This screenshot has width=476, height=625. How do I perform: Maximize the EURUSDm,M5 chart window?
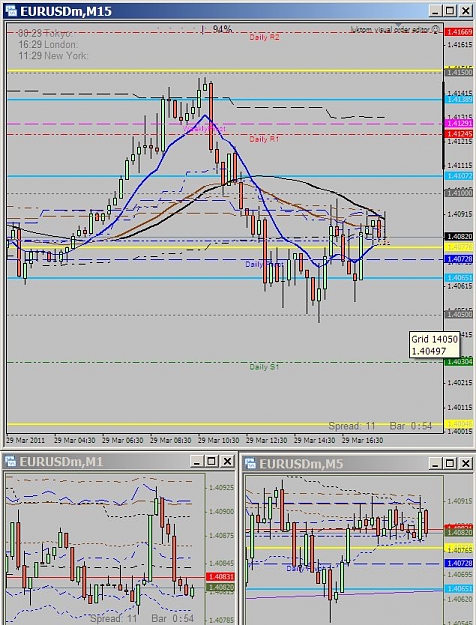(450, 463)
